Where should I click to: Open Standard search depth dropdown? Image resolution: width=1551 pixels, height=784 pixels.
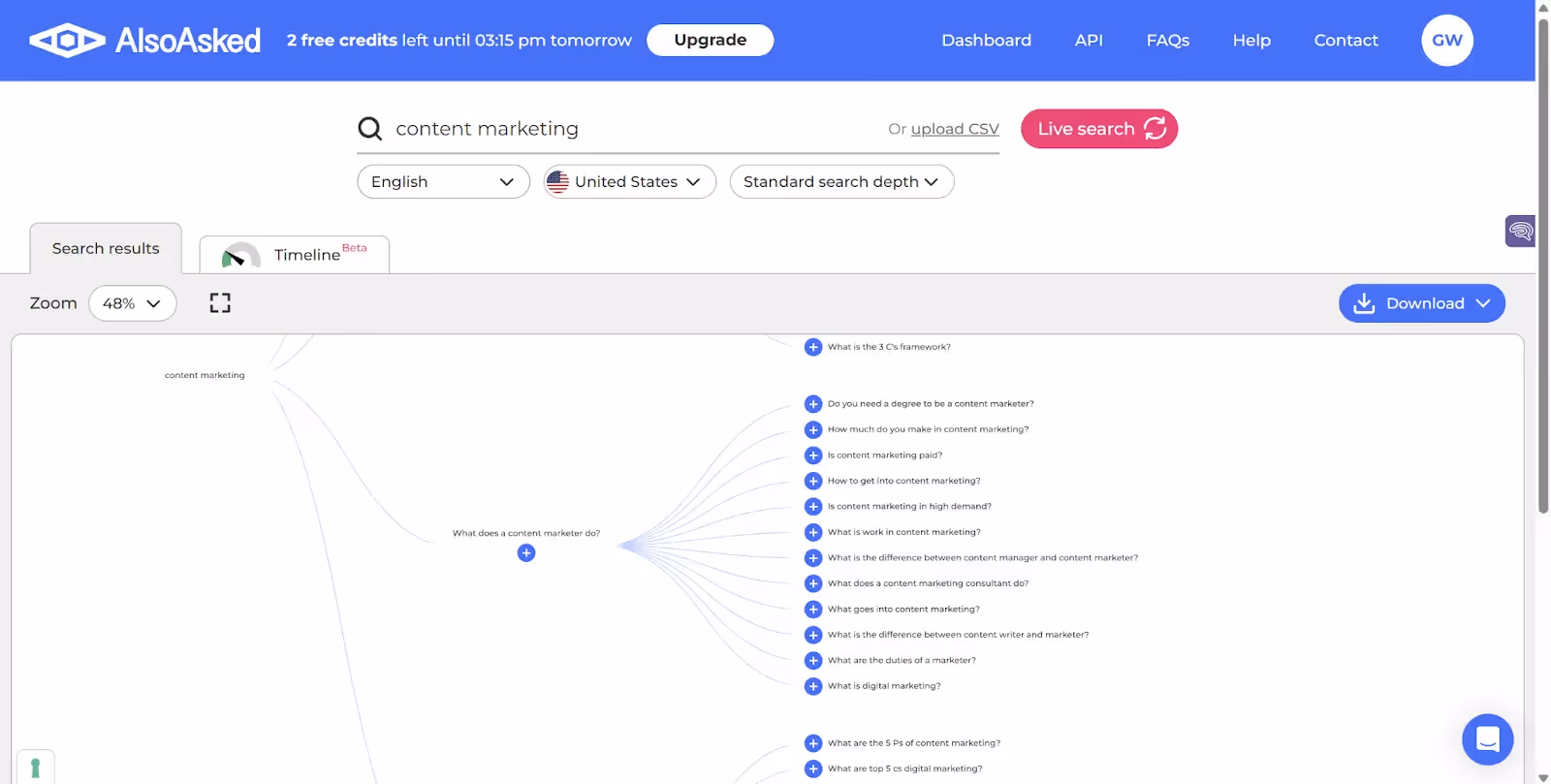(x=841, y=181)
